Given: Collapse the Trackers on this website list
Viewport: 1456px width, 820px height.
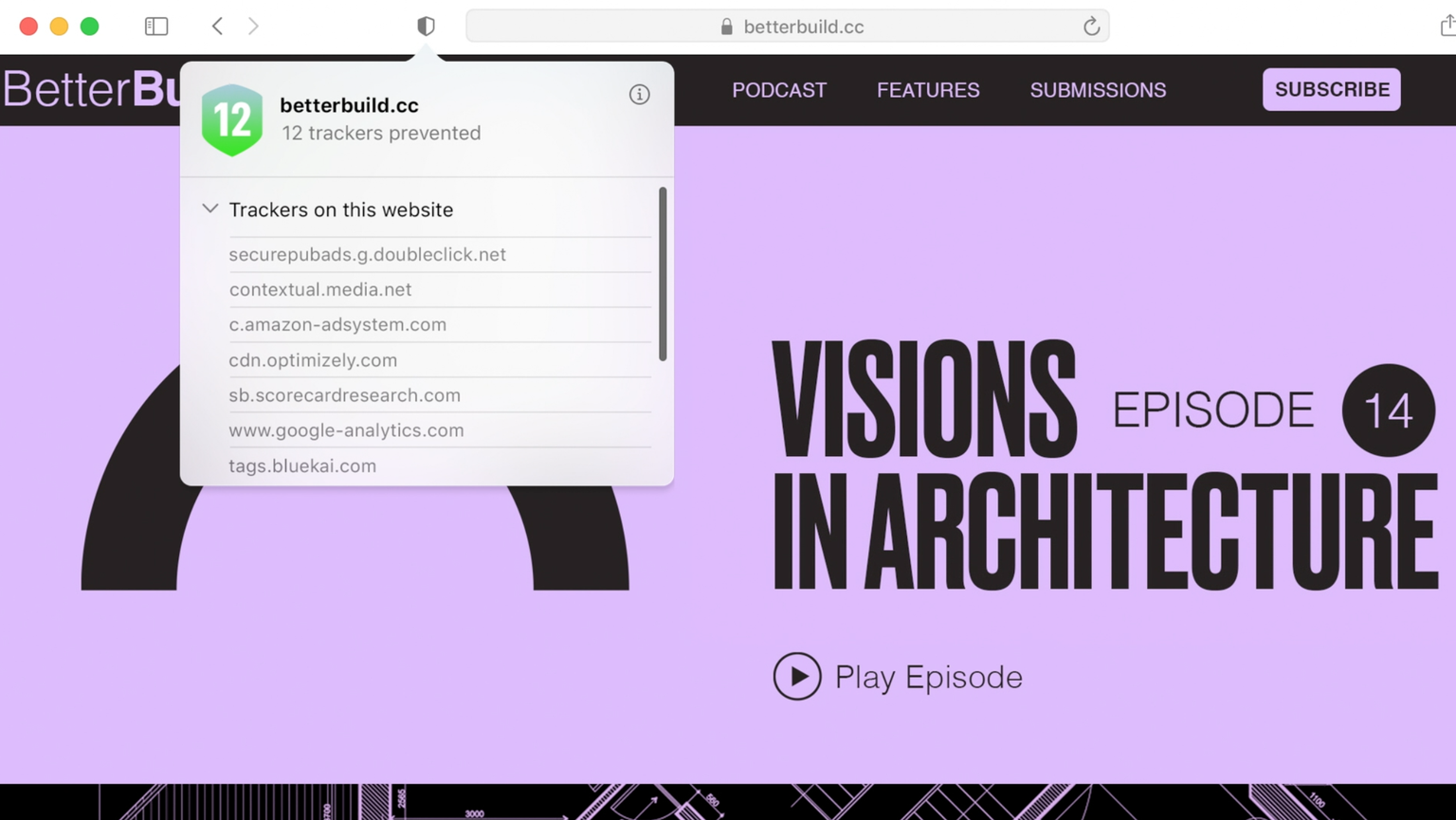Looking at the screenshot, I should click(210, 210).
